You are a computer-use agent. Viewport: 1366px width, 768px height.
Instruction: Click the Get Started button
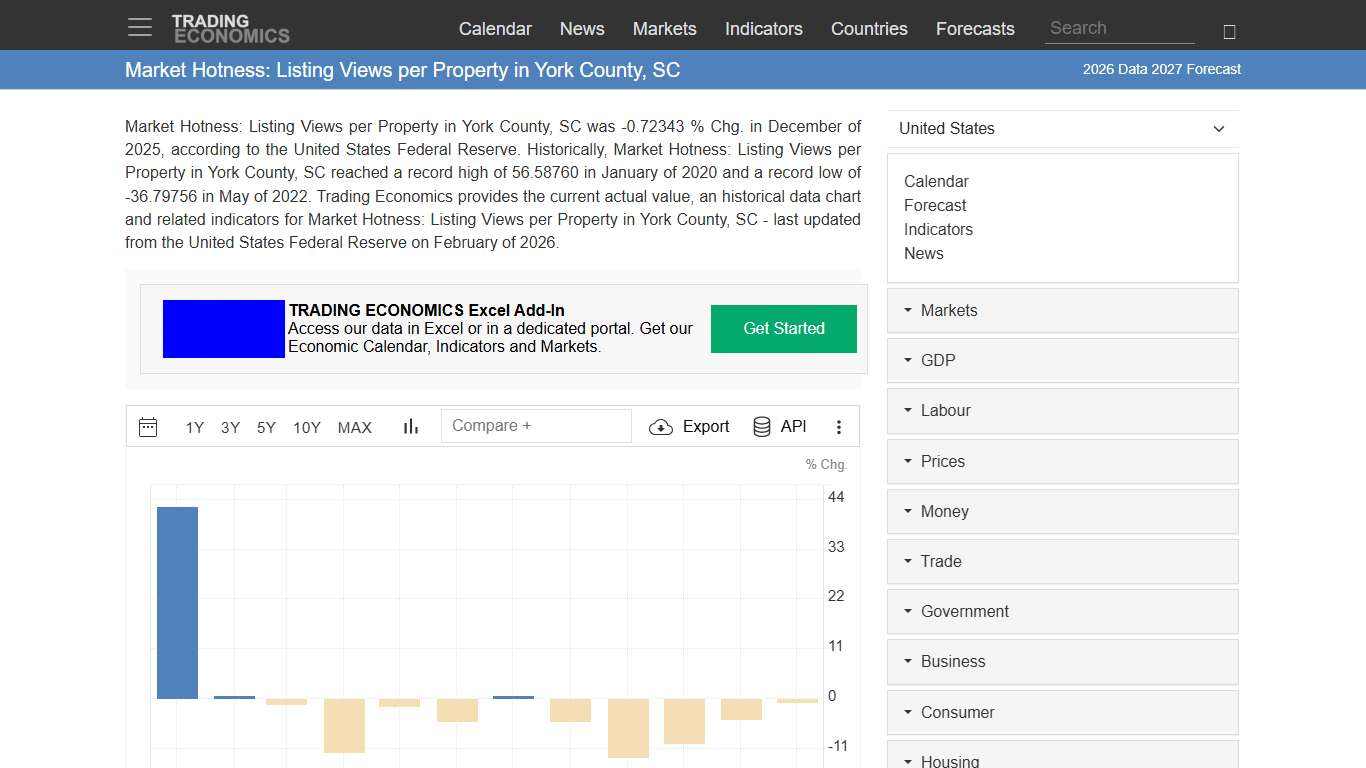[783, 328]
